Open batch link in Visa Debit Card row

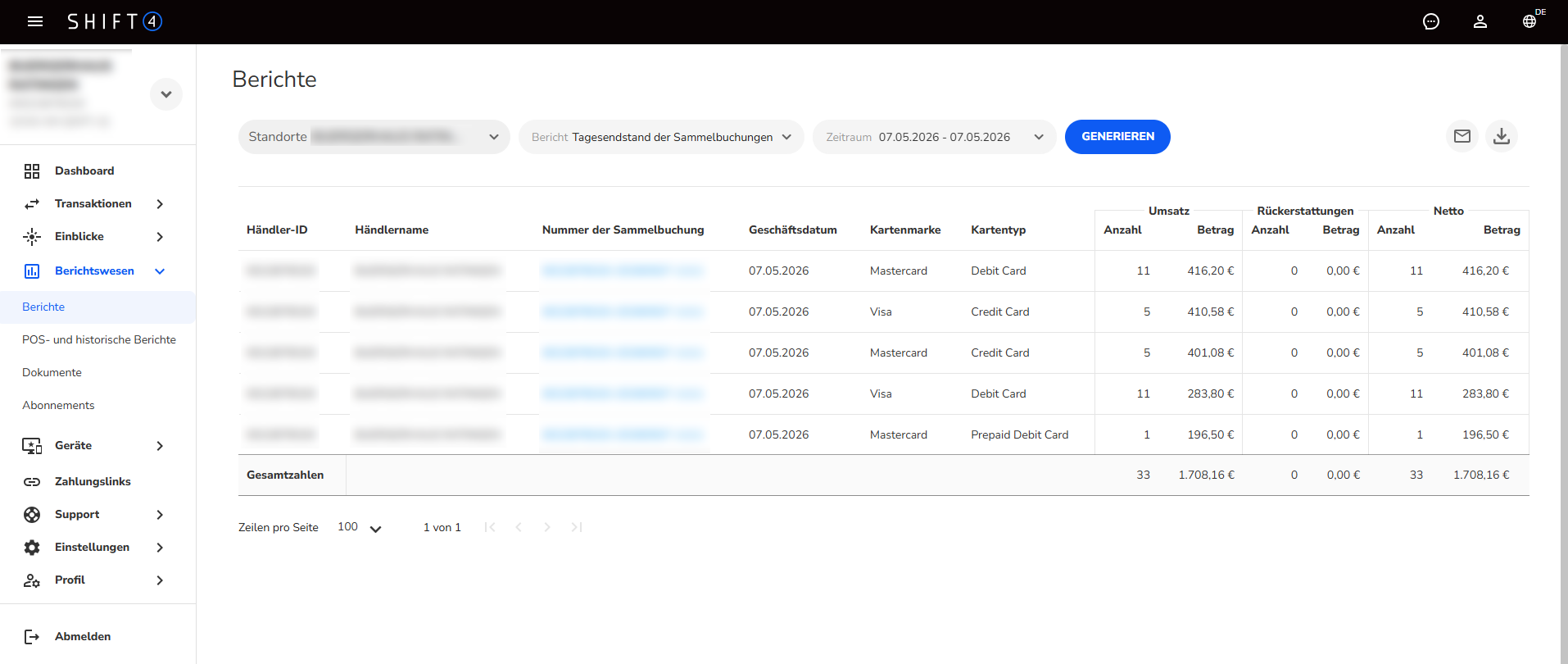[623, 393]
